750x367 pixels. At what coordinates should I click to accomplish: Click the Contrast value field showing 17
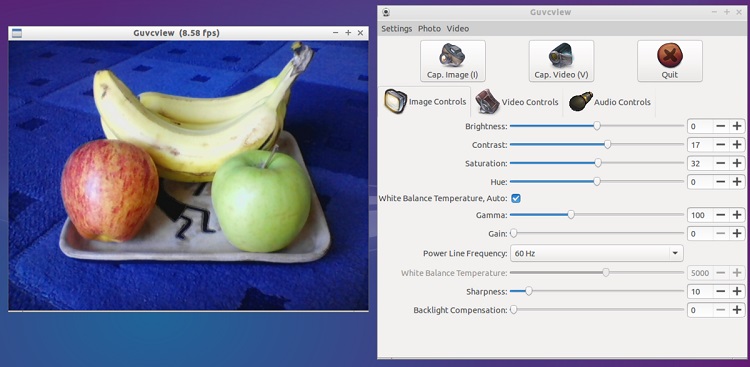point(700,145)
